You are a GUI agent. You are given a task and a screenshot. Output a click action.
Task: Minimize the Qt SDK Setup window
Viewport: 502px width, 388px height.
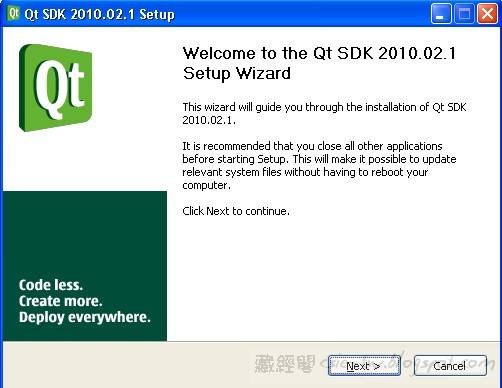click(x=441, y=14)
